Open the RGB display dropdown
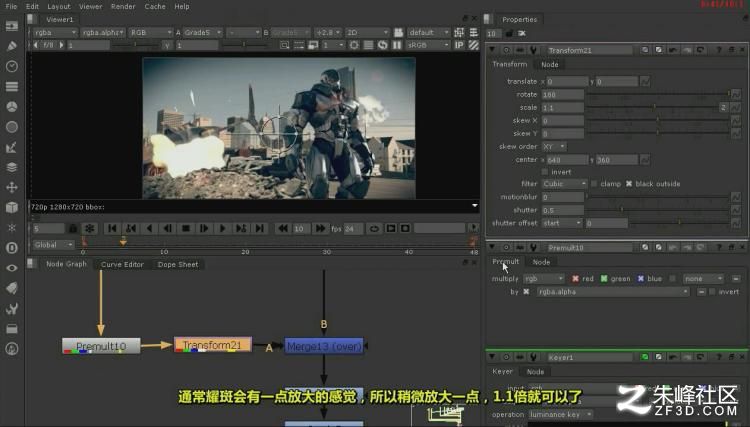Viewport: 750px width, 427px height. click(151, 33)
